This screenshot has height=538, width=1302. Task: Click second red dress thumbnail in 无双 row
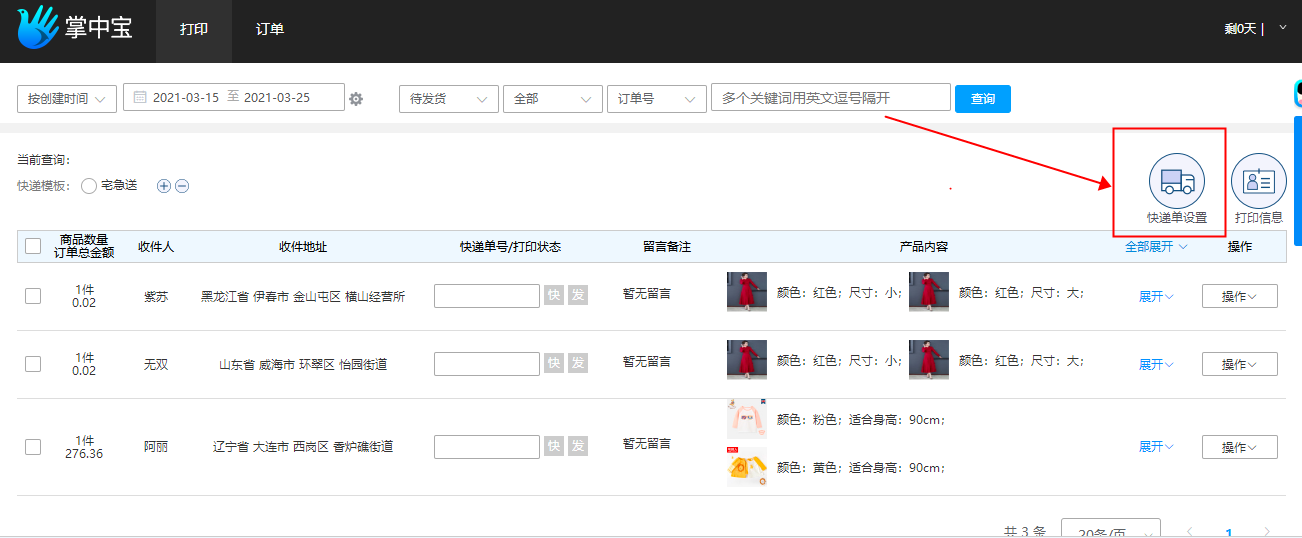click(929, 360)
